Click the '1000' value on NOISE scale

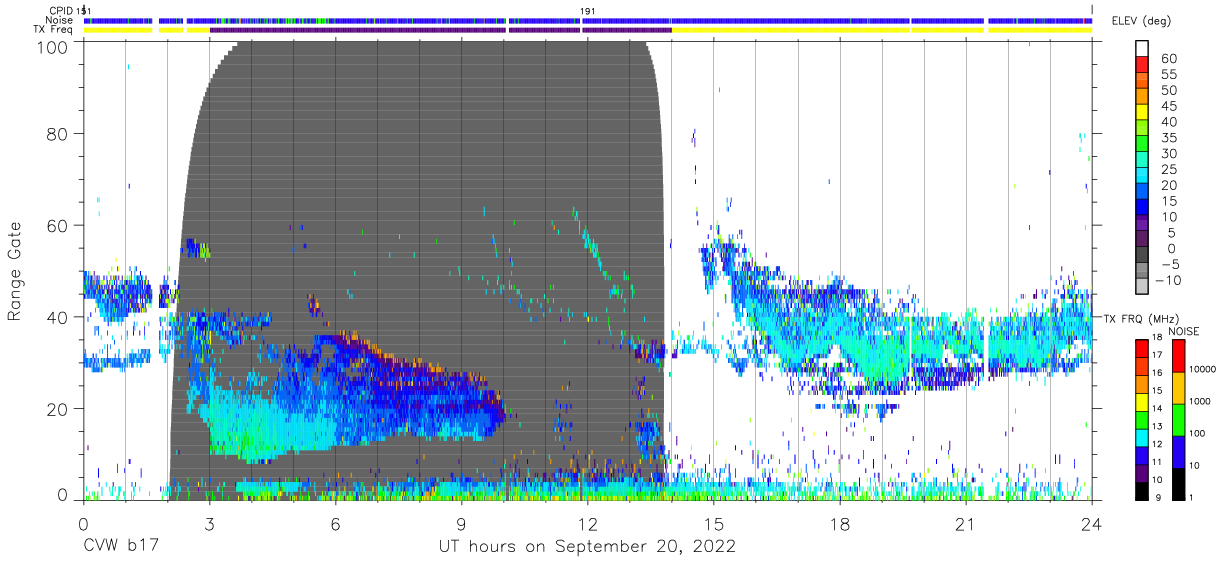pos(1201,401)
